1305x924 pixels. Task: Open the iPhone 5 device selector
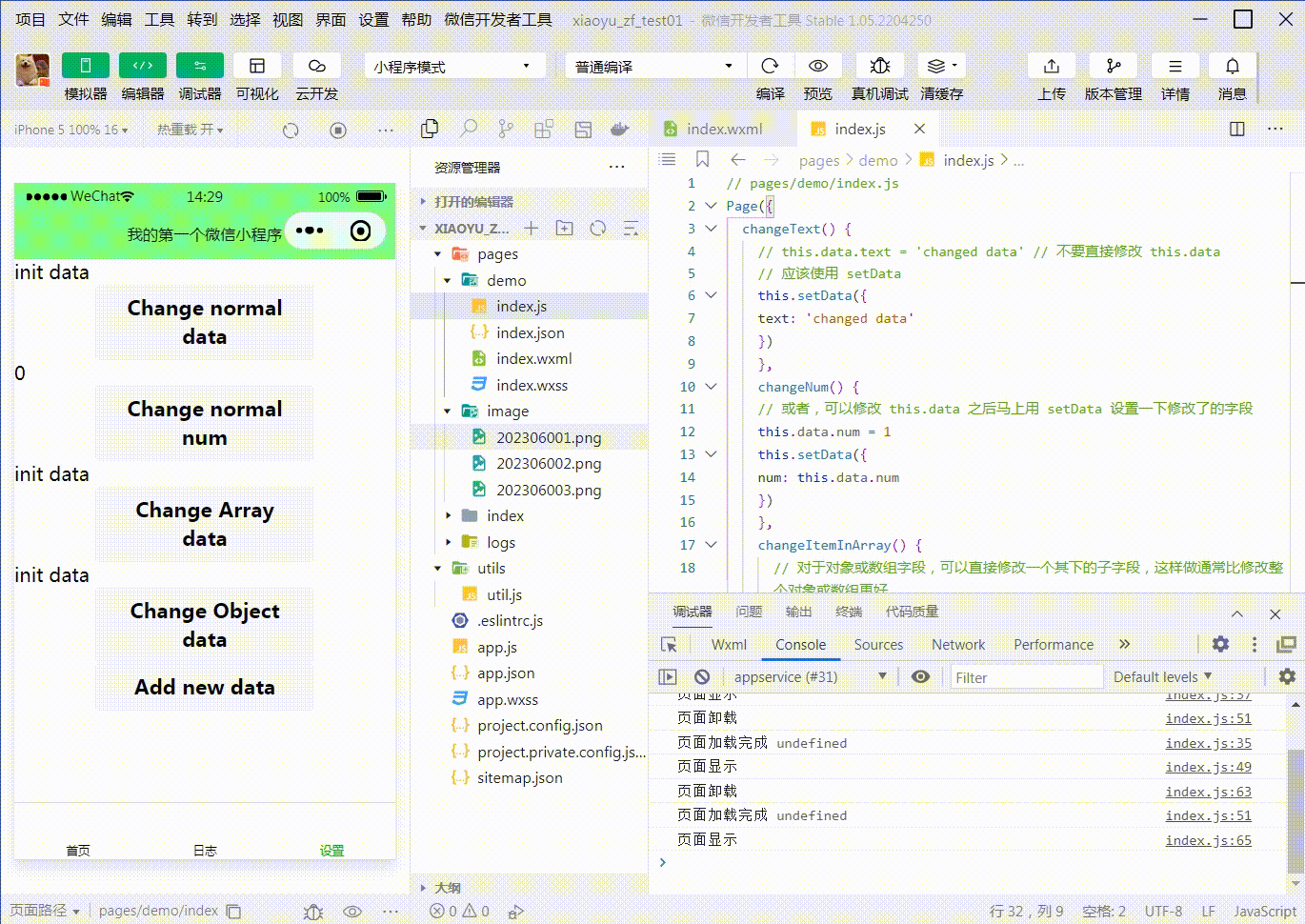[70, 130]
